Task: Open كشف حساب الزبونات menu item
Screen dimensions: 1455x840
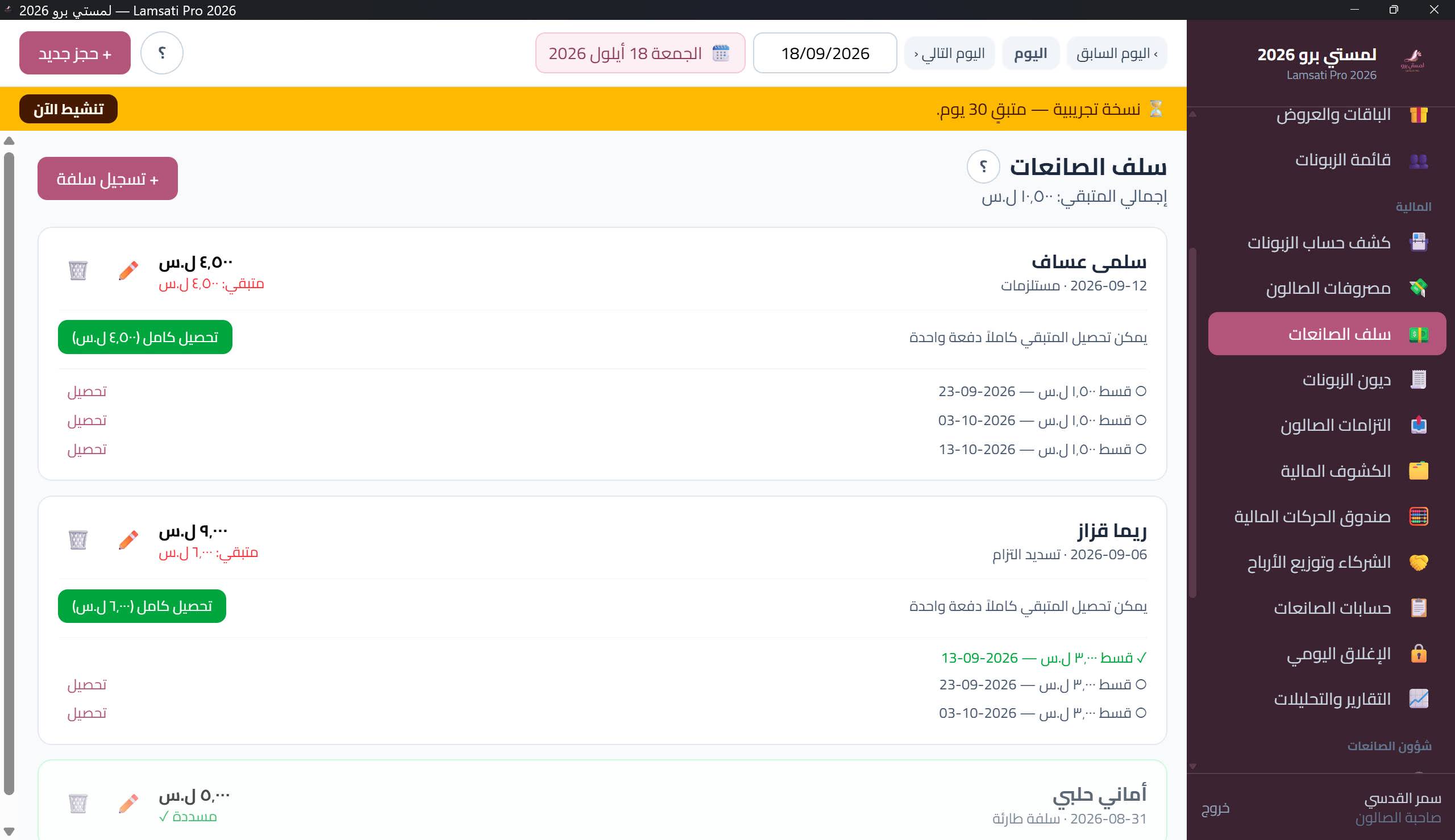Action: pos(1327,242)
